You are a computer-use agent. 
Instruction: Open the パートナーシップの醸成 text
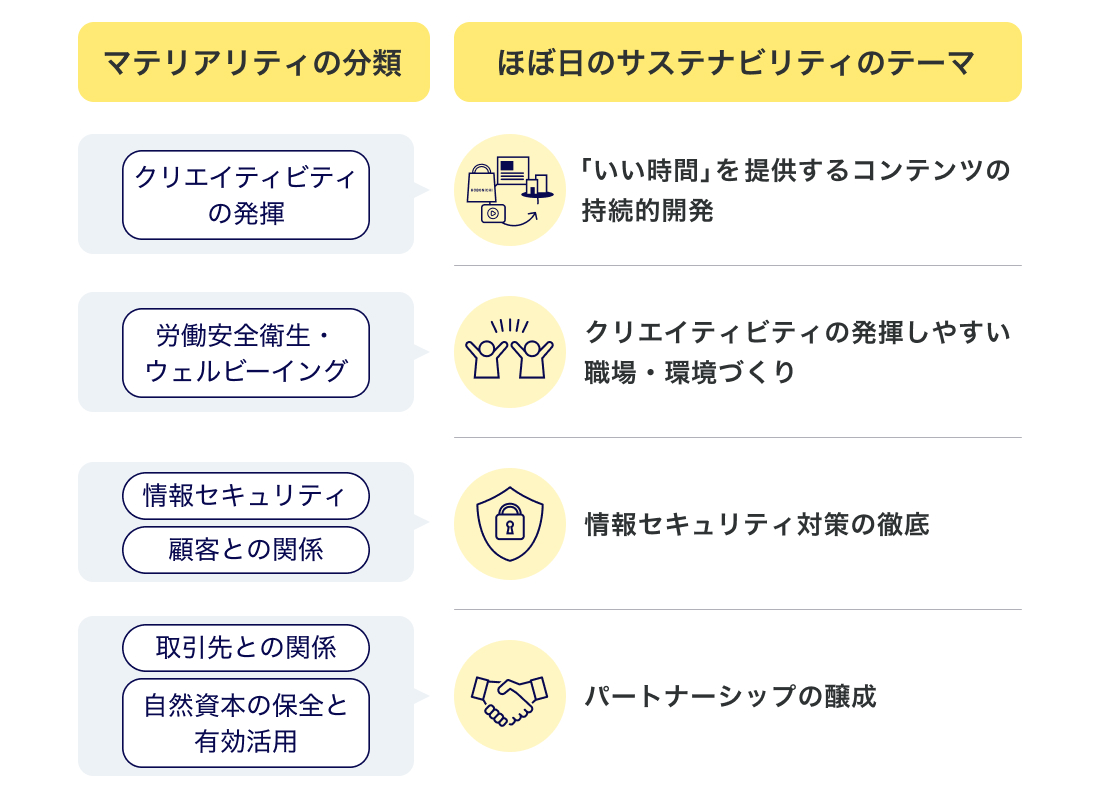click(730, 696)
